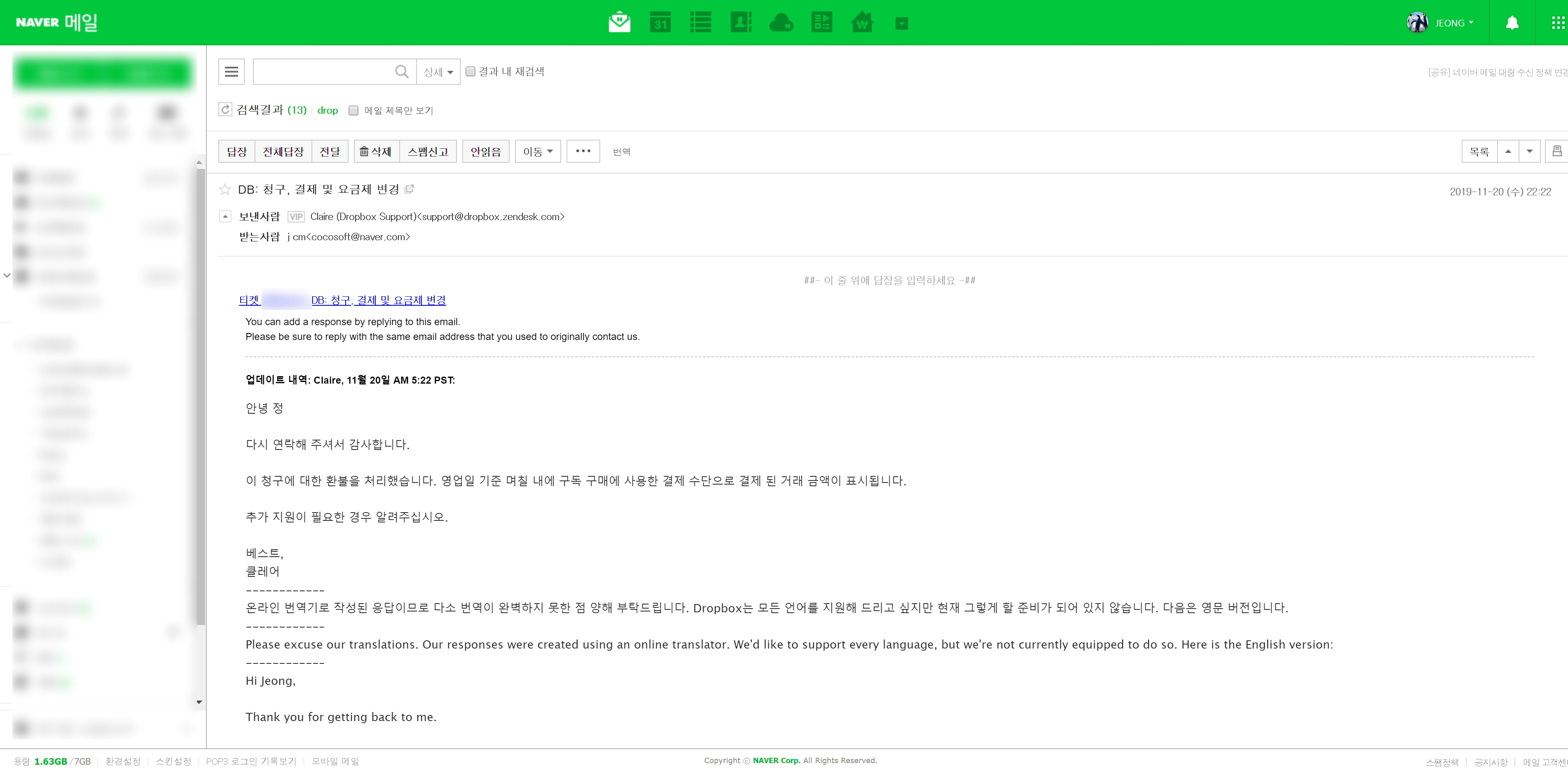Collapse the sender details toggle
Screen dimensions: 1568x773
[x=225, y=216]
